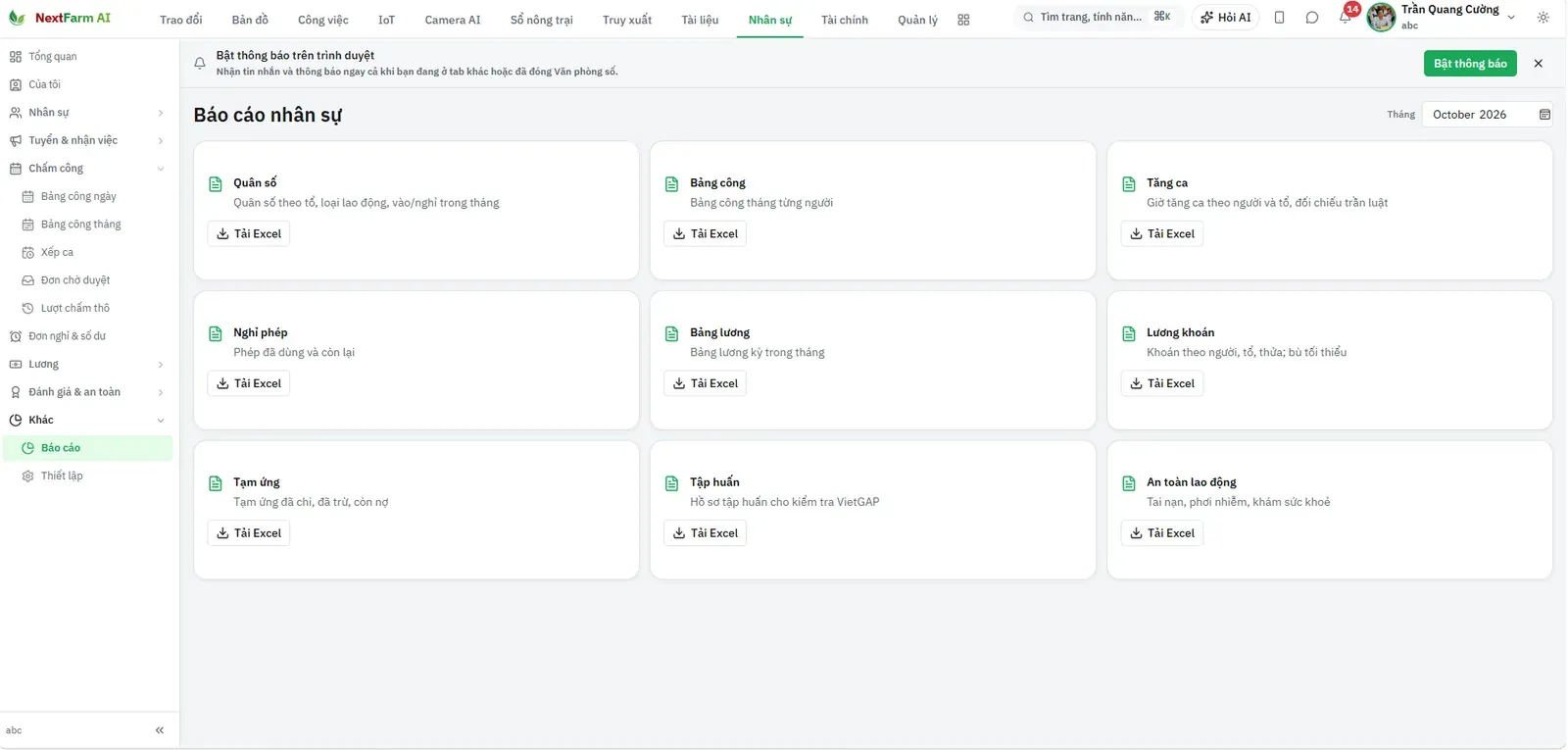The image size is (1568, 750).
Task: Open Xếp ca in the sidebar
Action: pos(89,252)
